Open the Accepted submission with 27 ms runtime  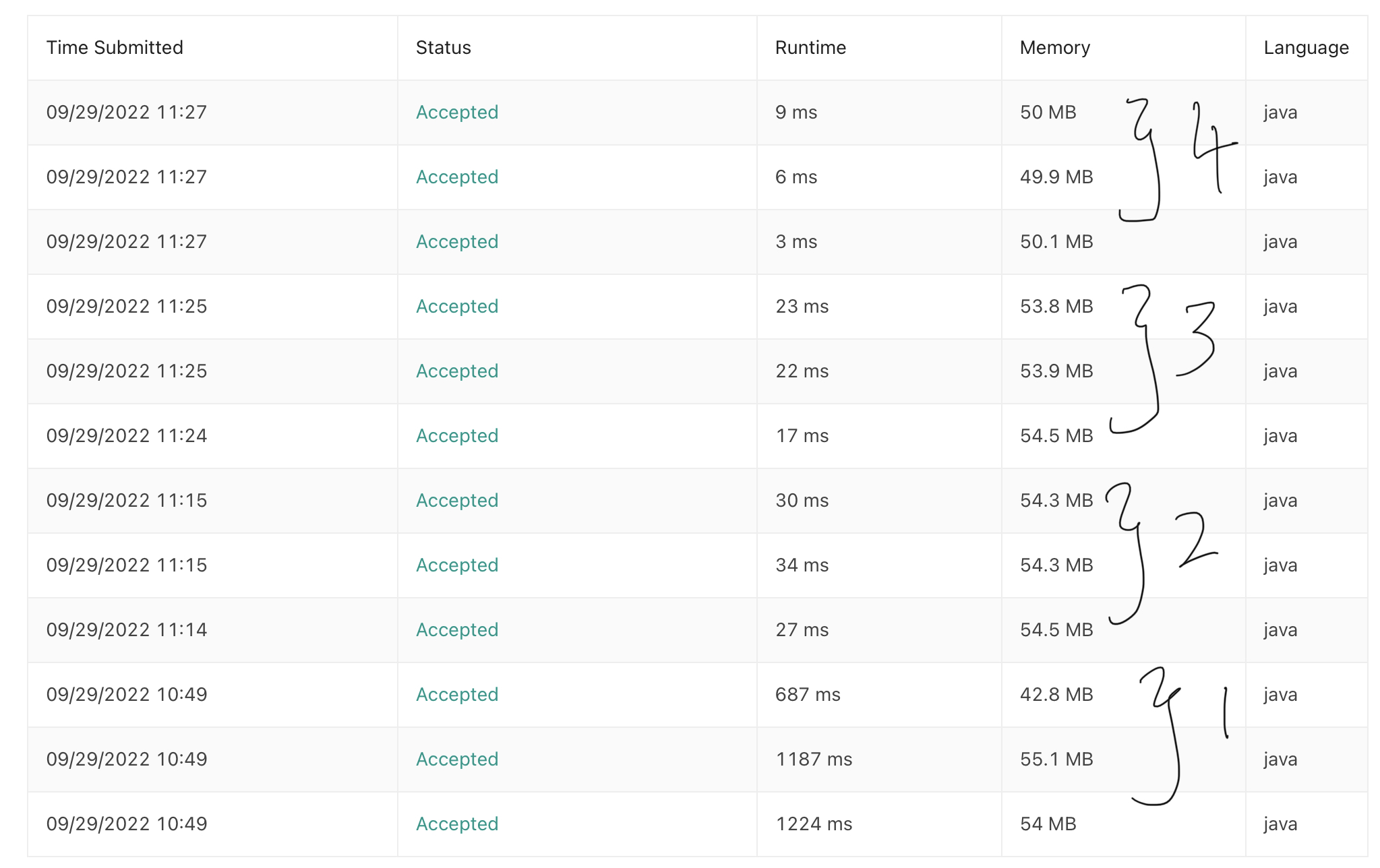tap(457, 630)
